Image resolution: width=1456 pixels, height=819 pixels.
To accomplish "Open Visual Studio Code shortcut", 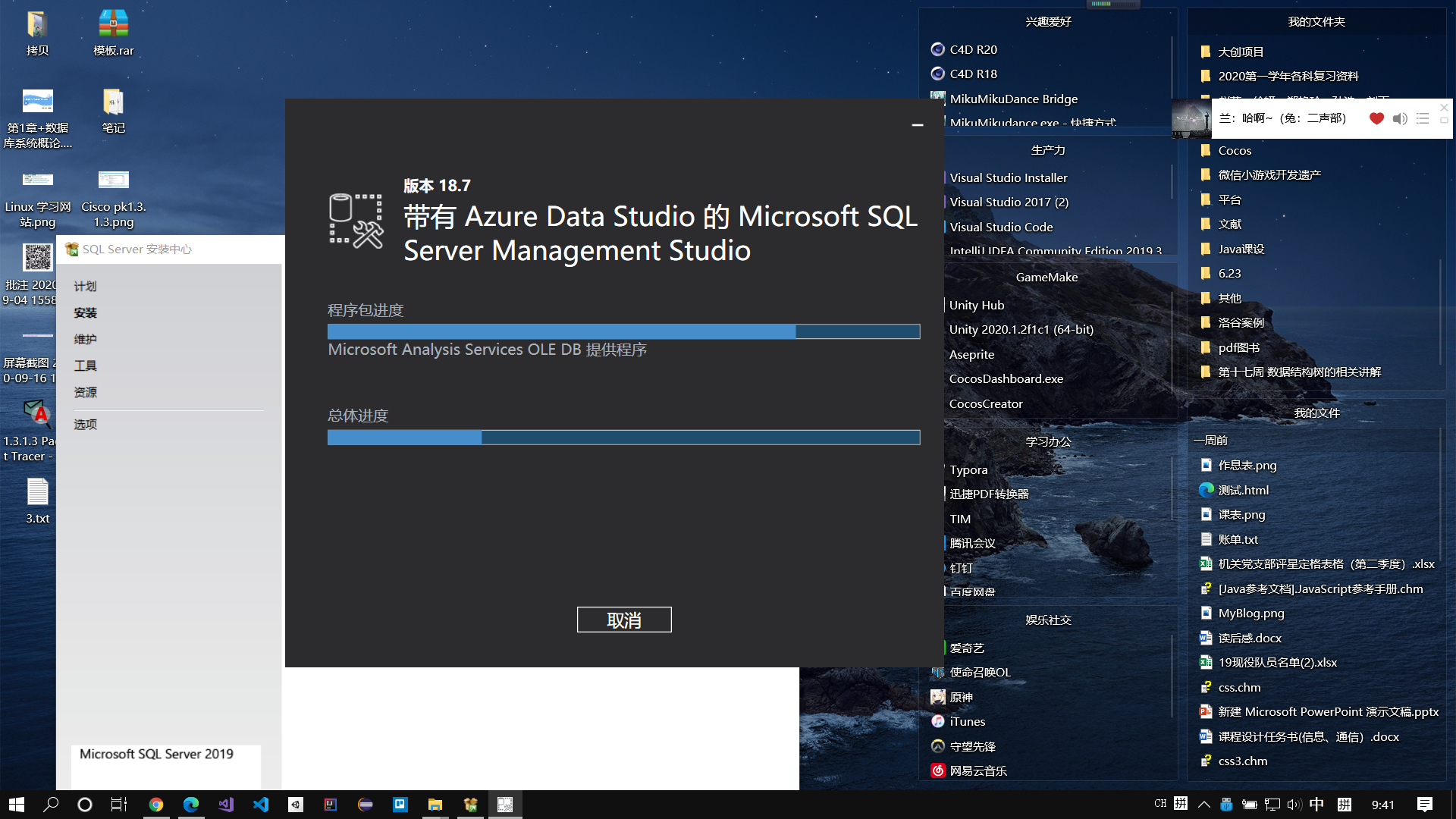I will click(x=1000, y=227).
